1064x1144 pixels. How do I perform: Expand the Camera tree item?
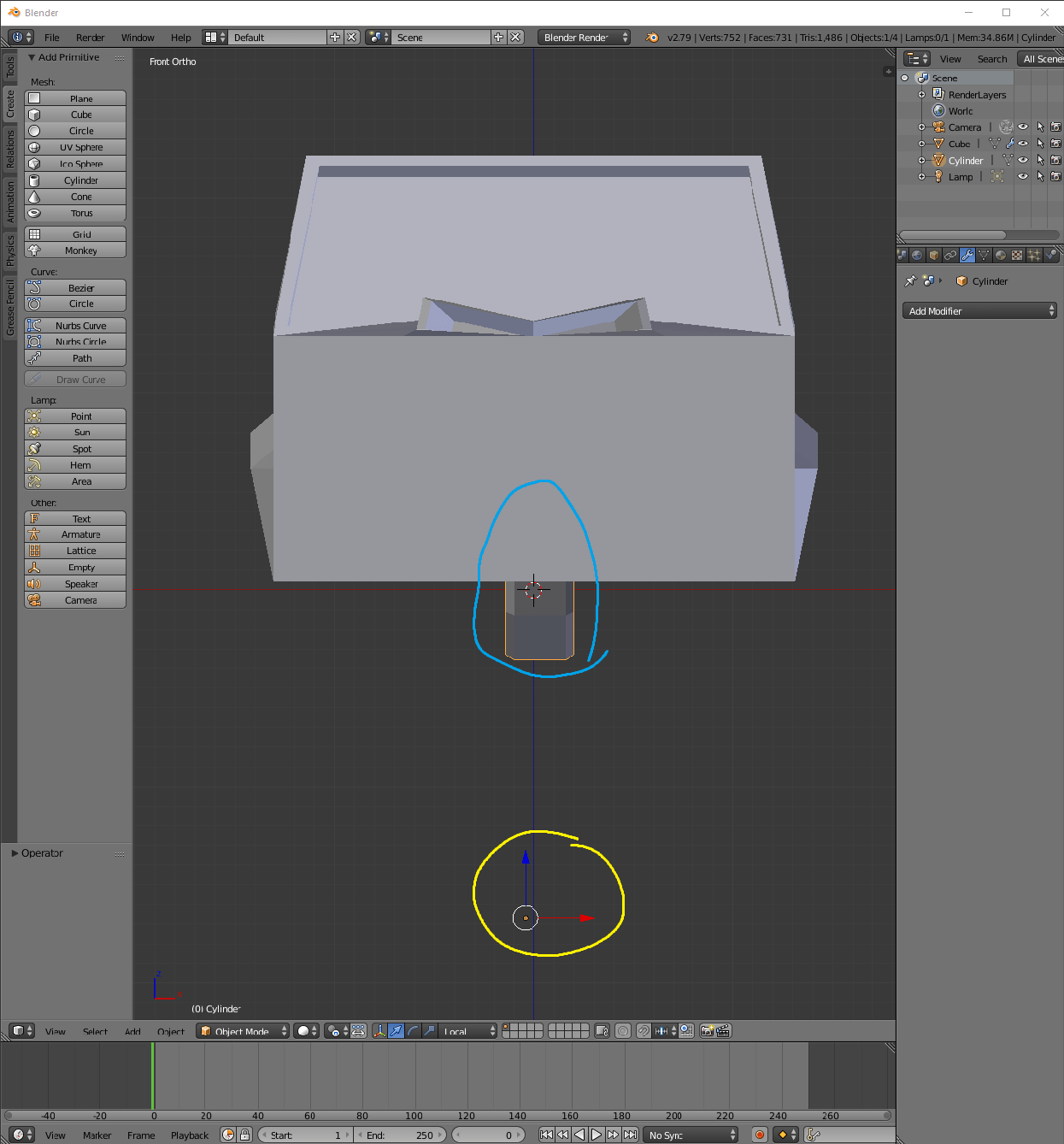(921, 127)
